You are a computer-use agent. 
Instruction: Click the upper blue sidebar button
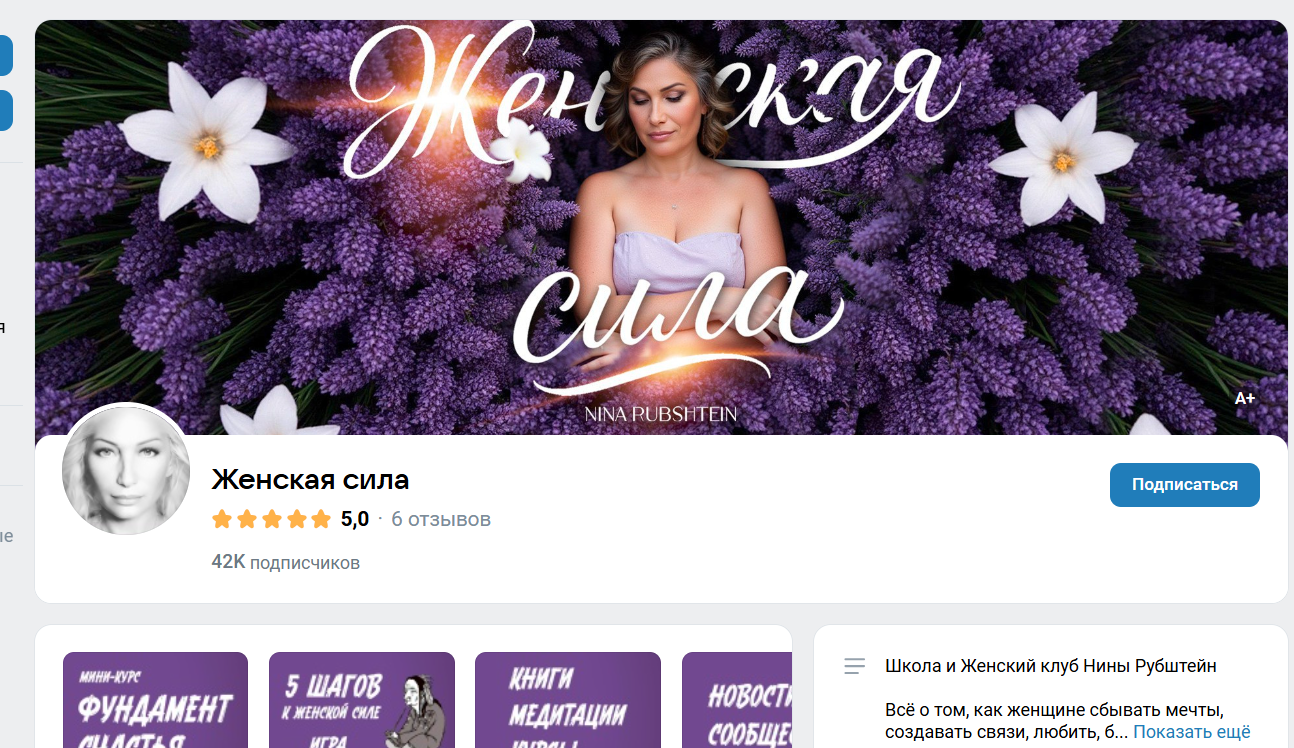pyautogui.click(x=6, y=56)
